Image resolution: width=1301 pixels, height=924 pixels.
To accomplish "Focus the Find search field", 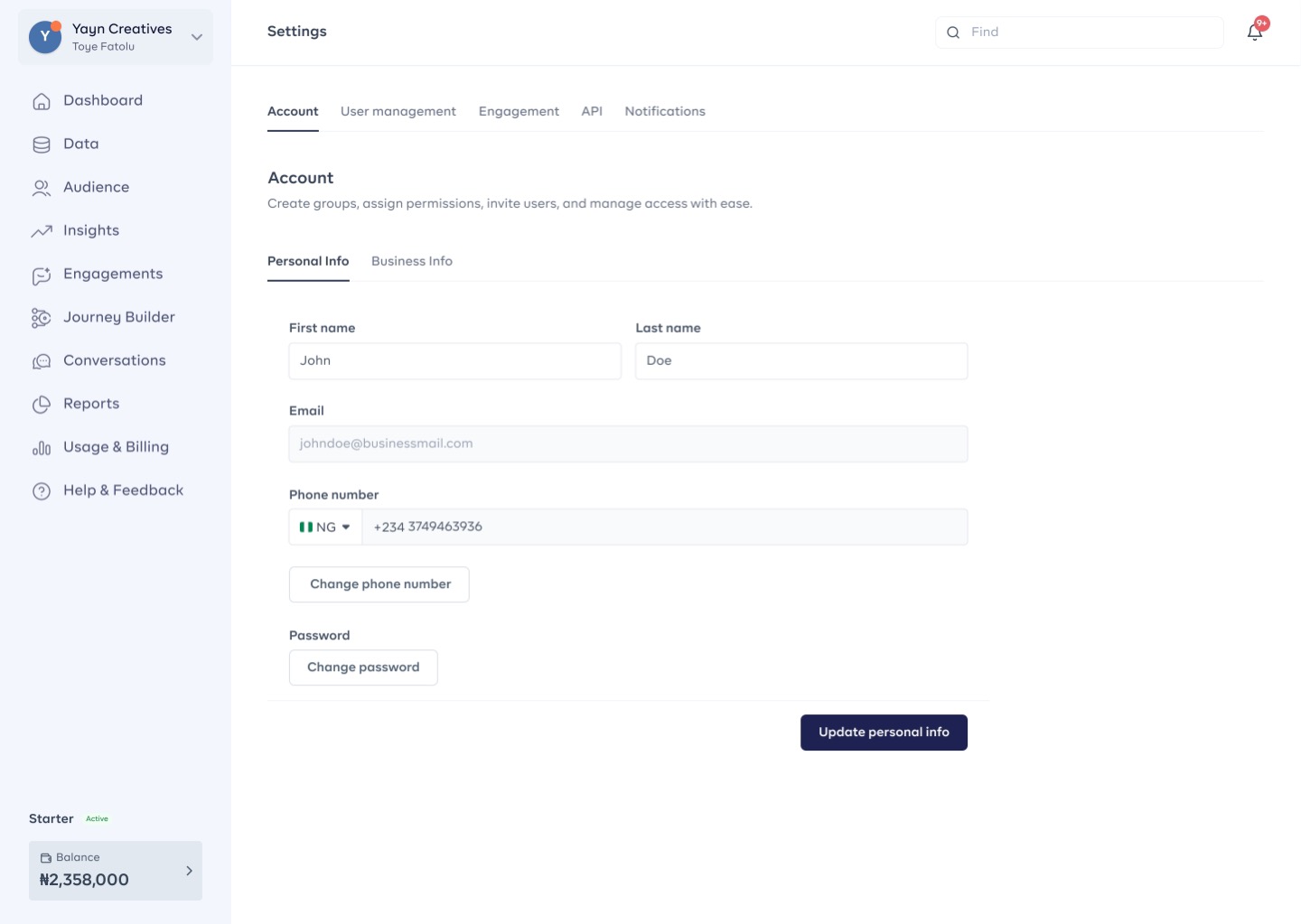I will 1080,33.
